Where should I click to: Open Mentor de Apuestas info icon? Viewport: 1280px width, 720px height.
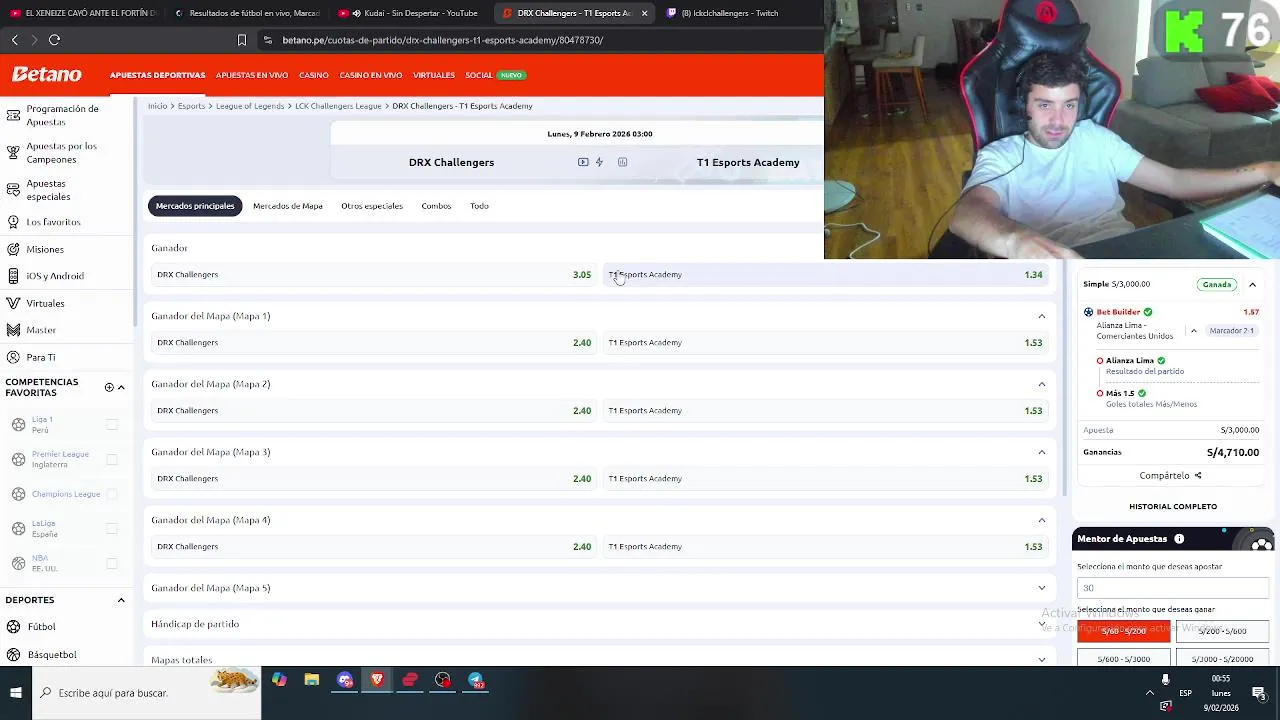pyautogui.click(x=1179, y=539)
